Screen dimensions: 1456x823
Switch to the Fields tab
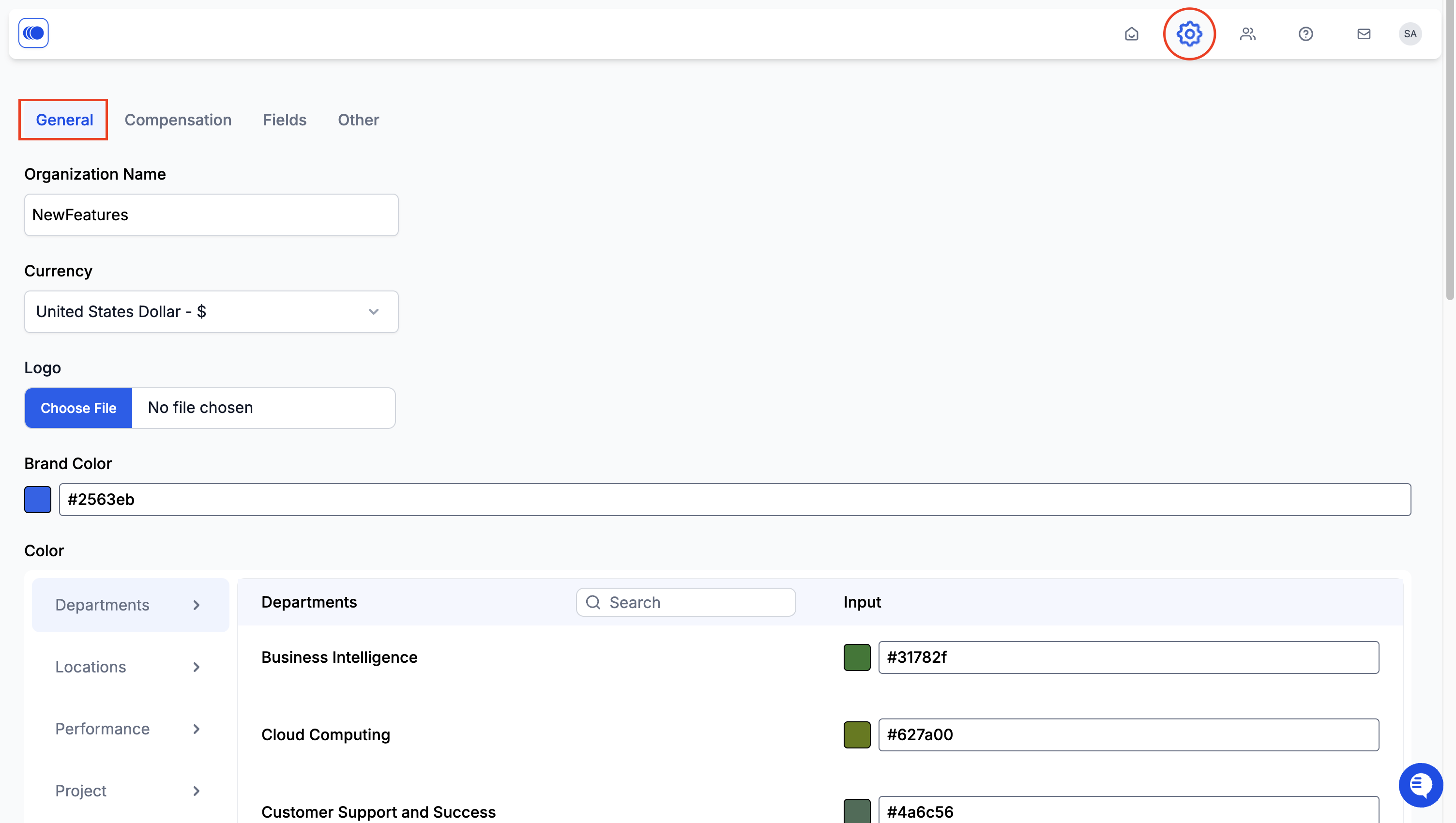pyautogui.click(x=284, y=120)
